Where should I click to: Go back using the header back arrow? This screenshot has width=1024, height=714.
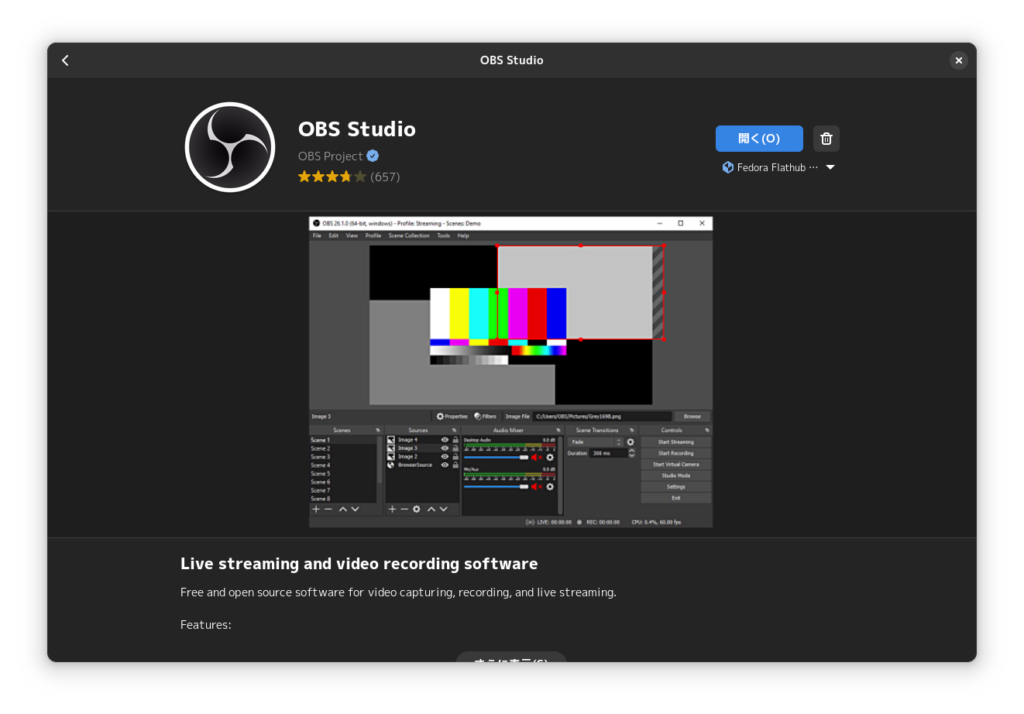tap(65, 61)
